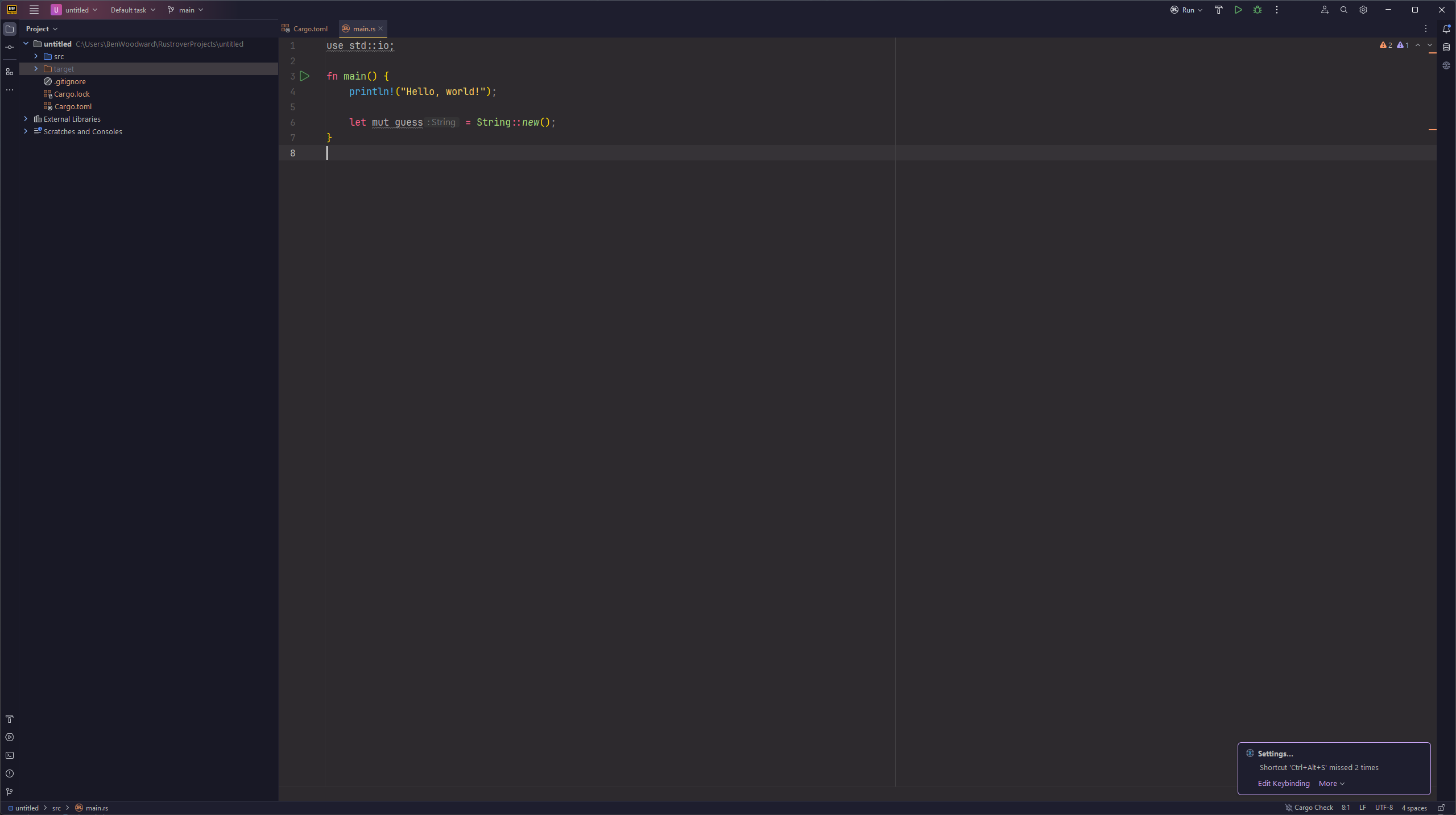This screenshot has width=1456, height=815.
Task: Open the Run configuration dropdown
Action: [1187, 10]
